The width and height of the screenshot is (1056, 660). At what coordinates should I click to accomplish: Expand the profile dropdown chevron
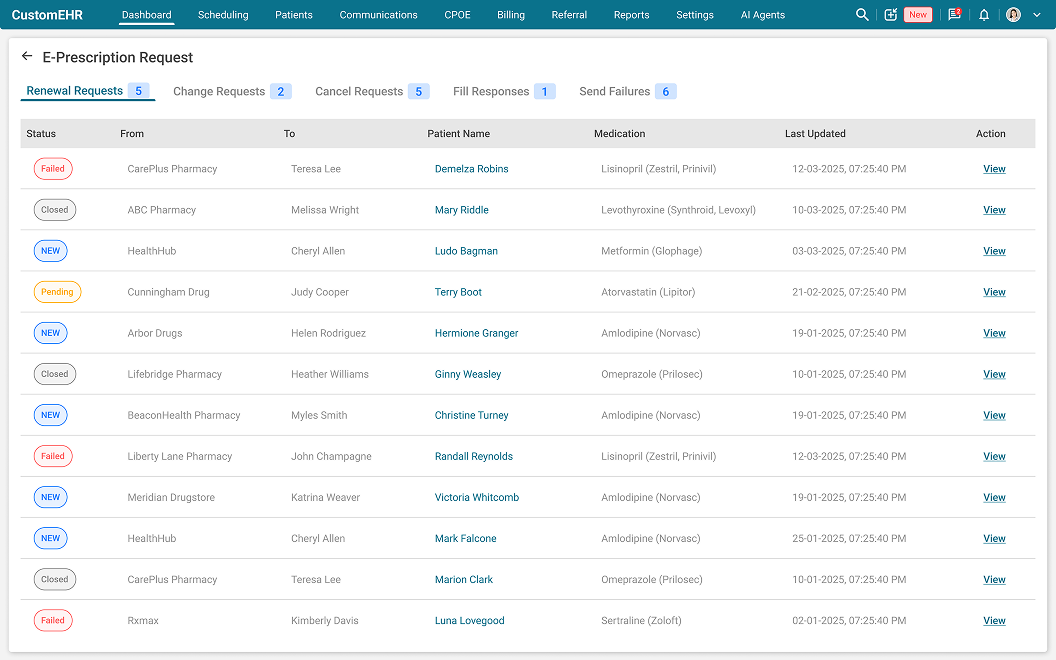tap(1036, 15)
